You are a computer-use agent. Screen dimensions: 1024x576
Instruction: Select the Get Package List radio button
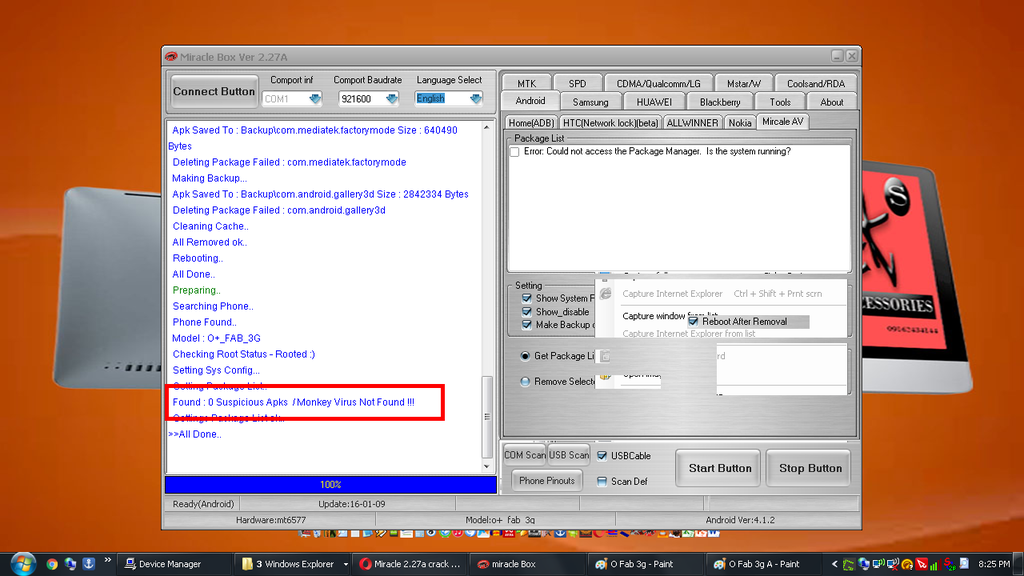(525, 356)
